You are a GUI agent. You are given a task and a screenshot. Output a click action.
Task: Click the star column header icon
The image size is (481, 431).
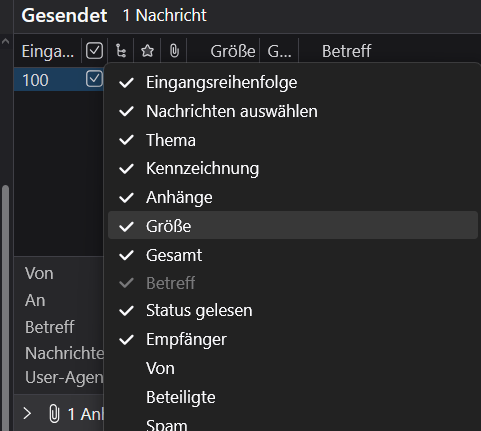click(147, 51)
